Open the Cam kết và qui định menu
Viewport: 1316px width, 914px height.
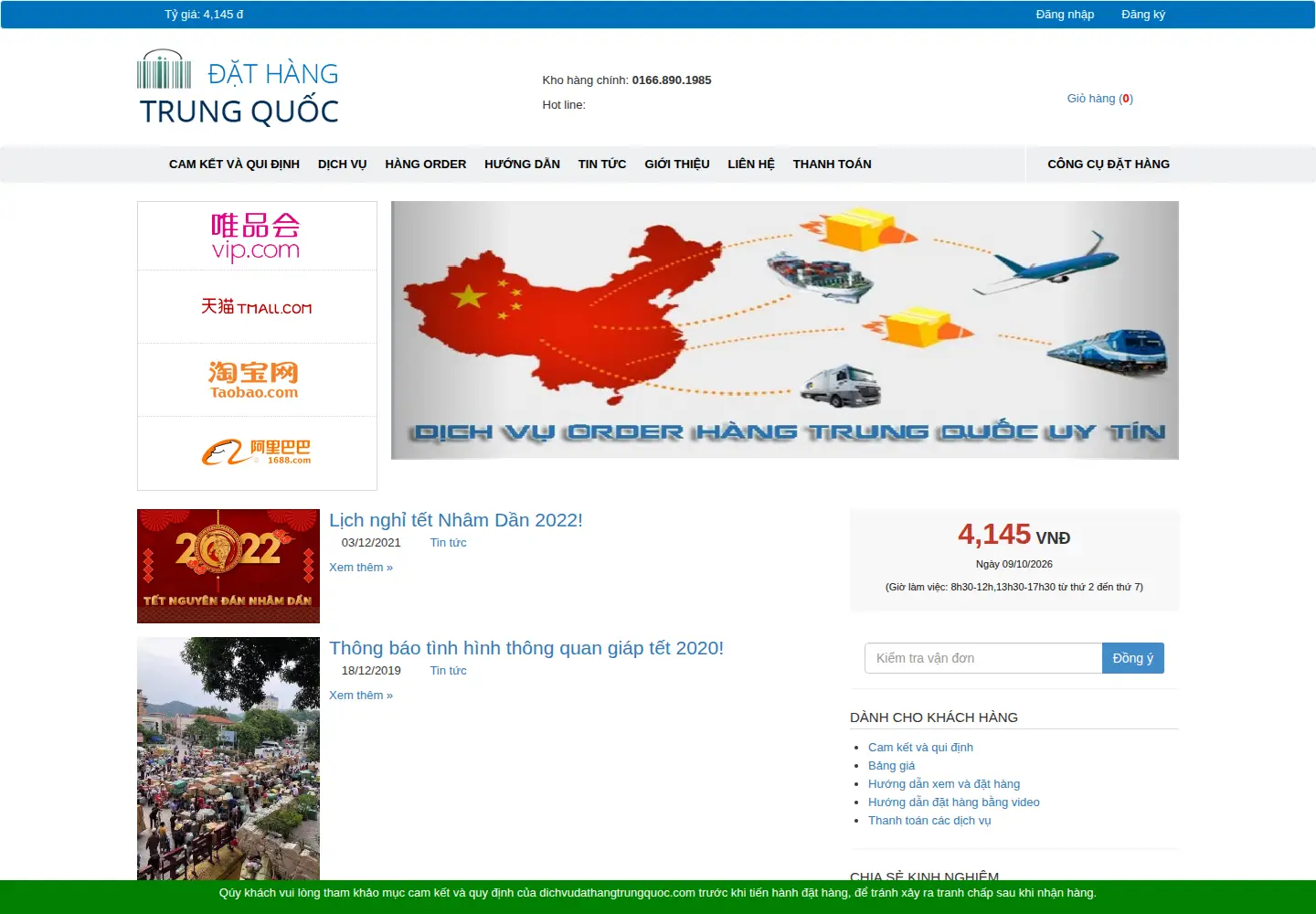[234, 165]
